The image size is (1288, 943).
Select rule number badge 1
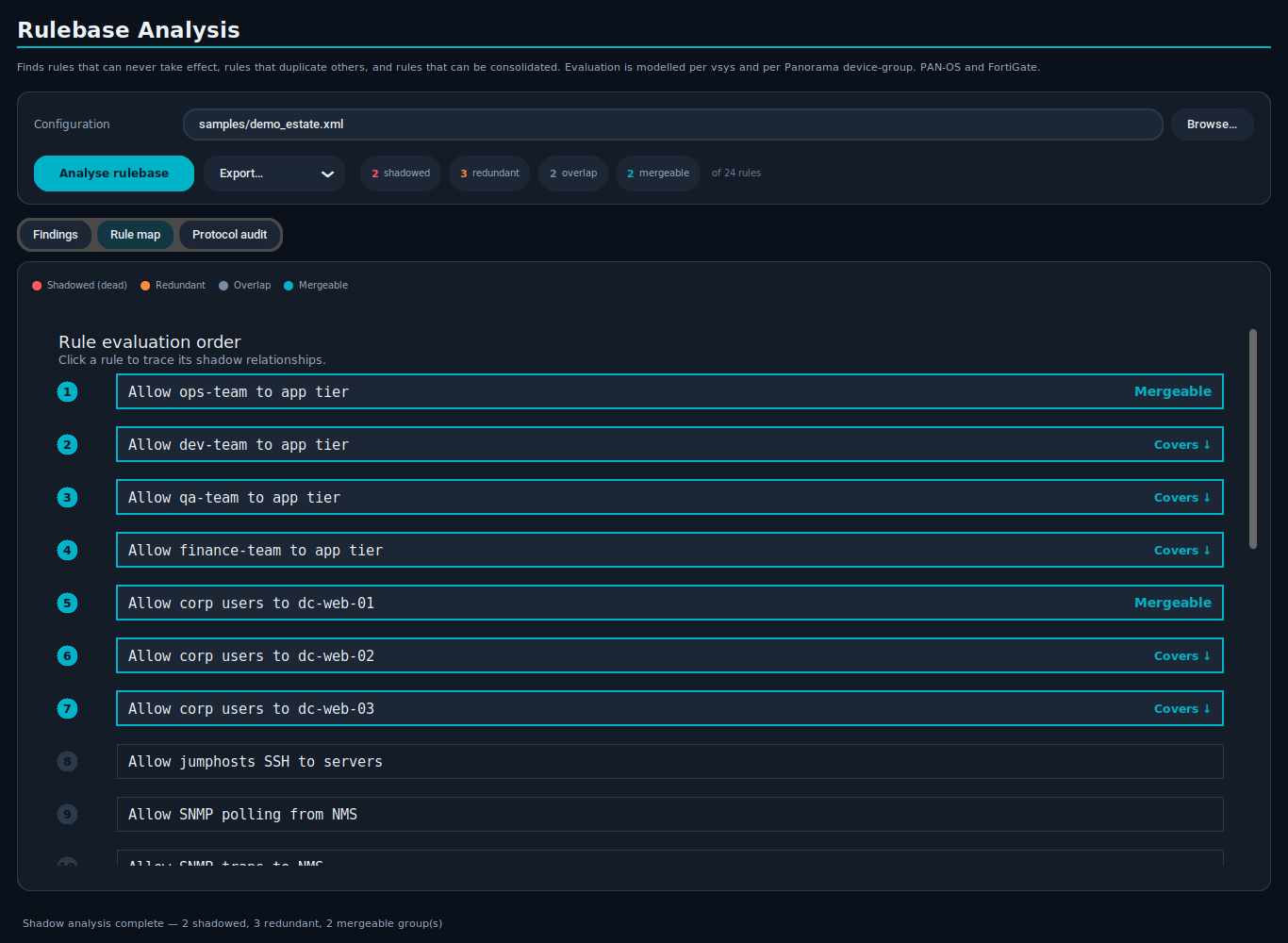click(x=67, y=392)
